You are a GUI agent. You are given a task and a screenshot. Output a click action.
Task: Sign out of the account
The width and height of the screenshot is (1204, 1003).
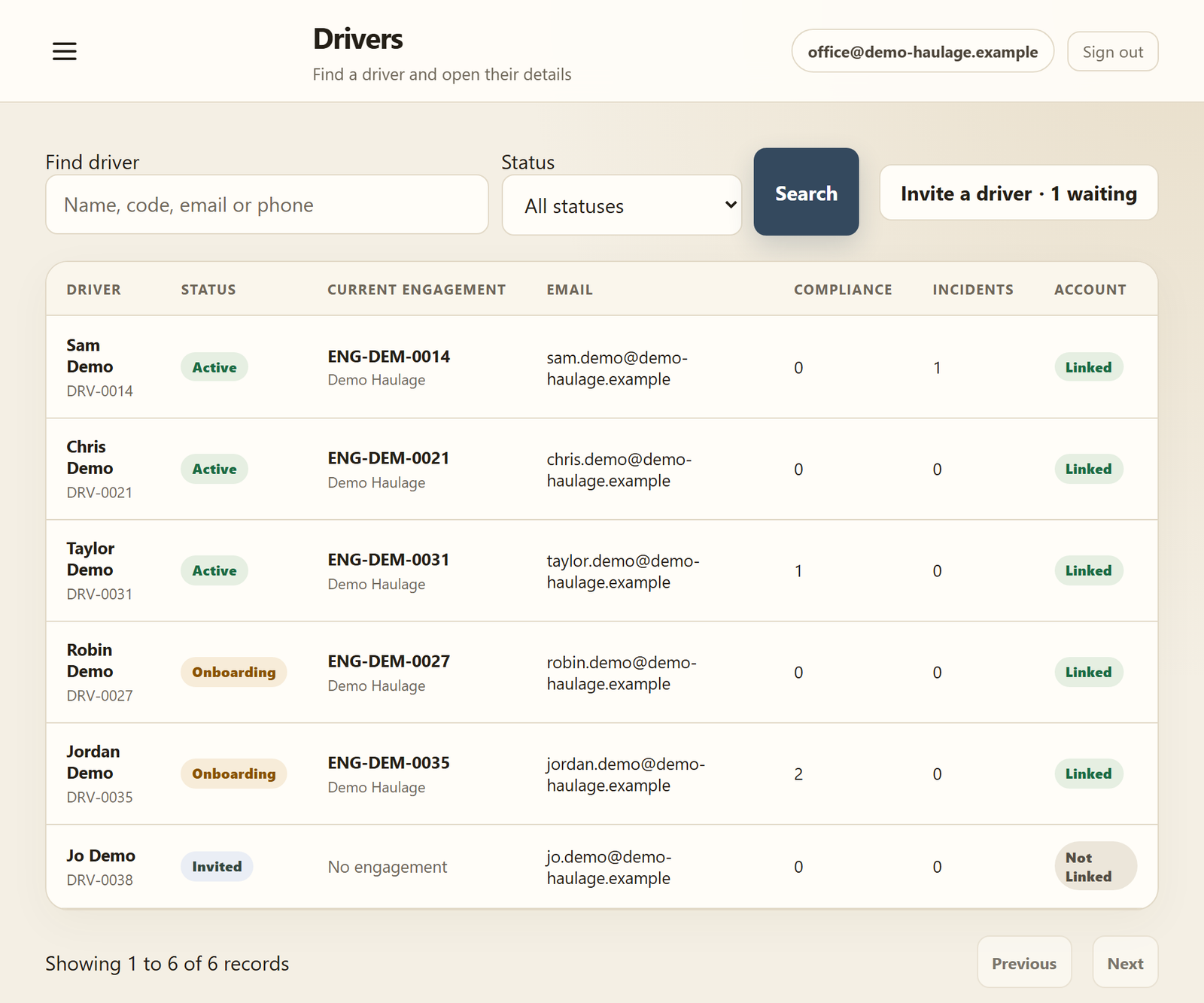click(1112, 51)
